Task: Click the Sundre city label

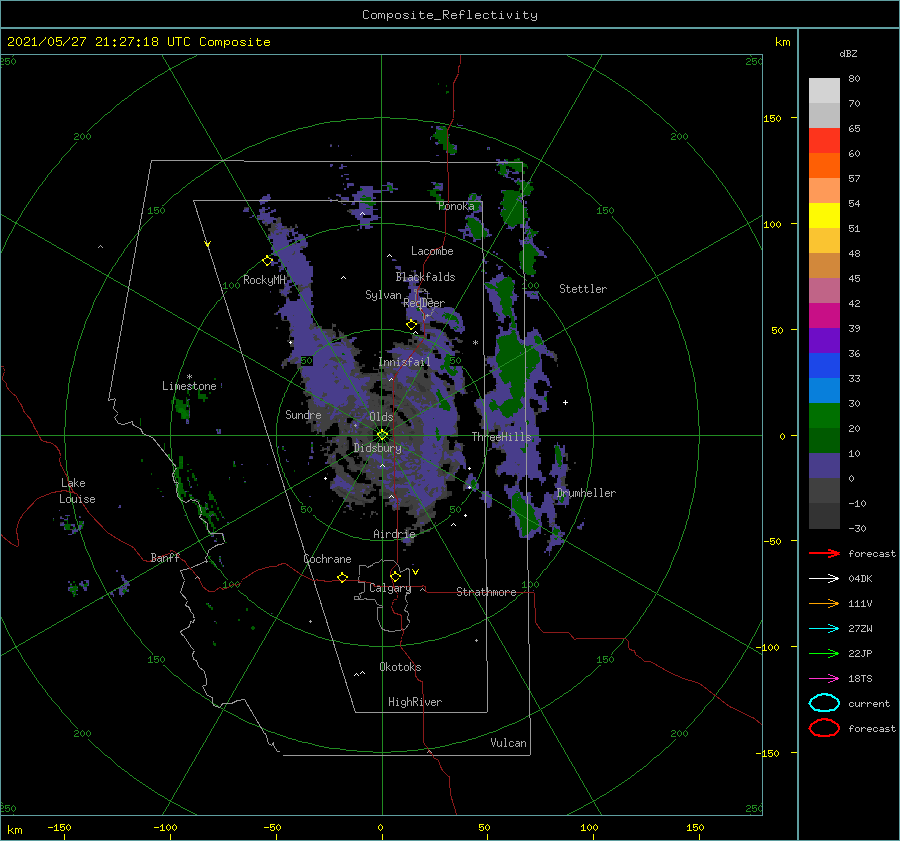Action: 303,415
